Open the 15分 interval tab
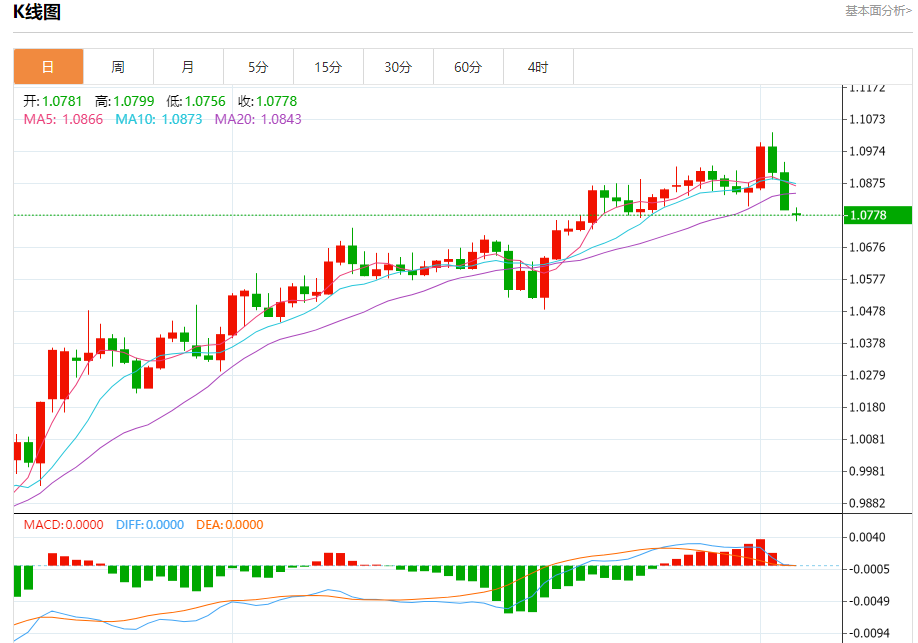The image size is (918, 643). (x=328, y=67)
